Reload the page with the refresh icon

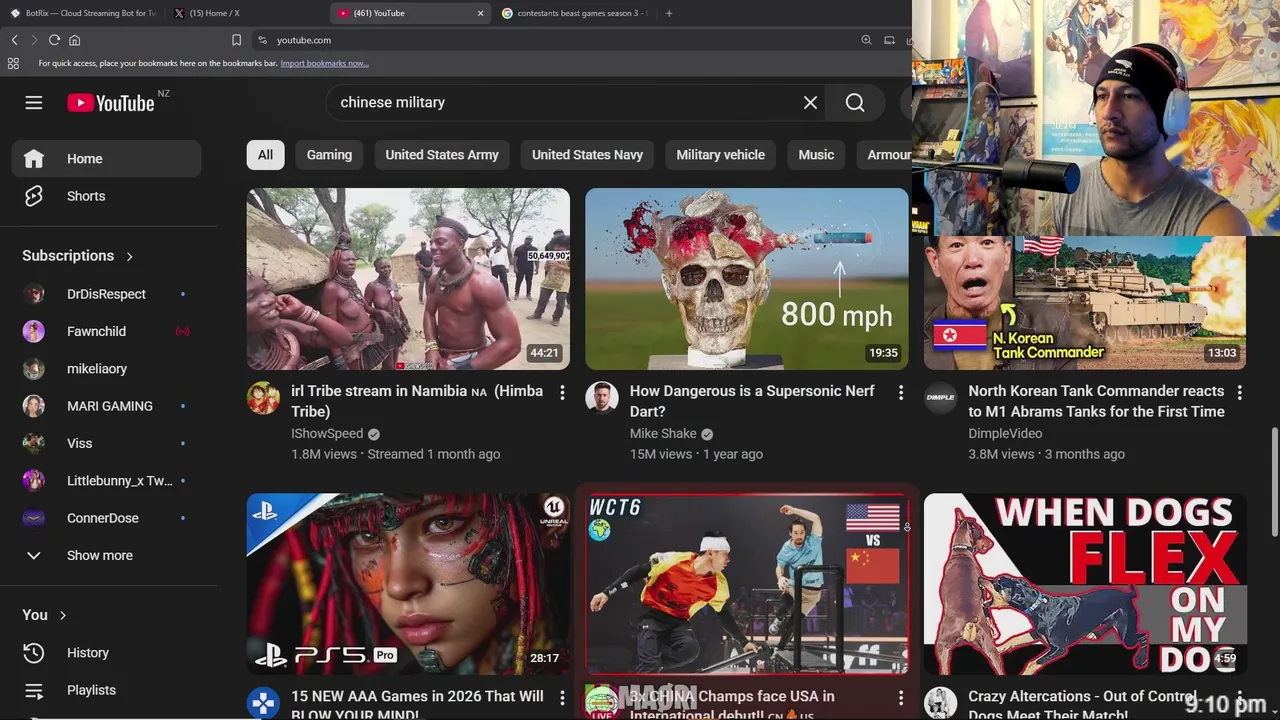click(54, 40)
